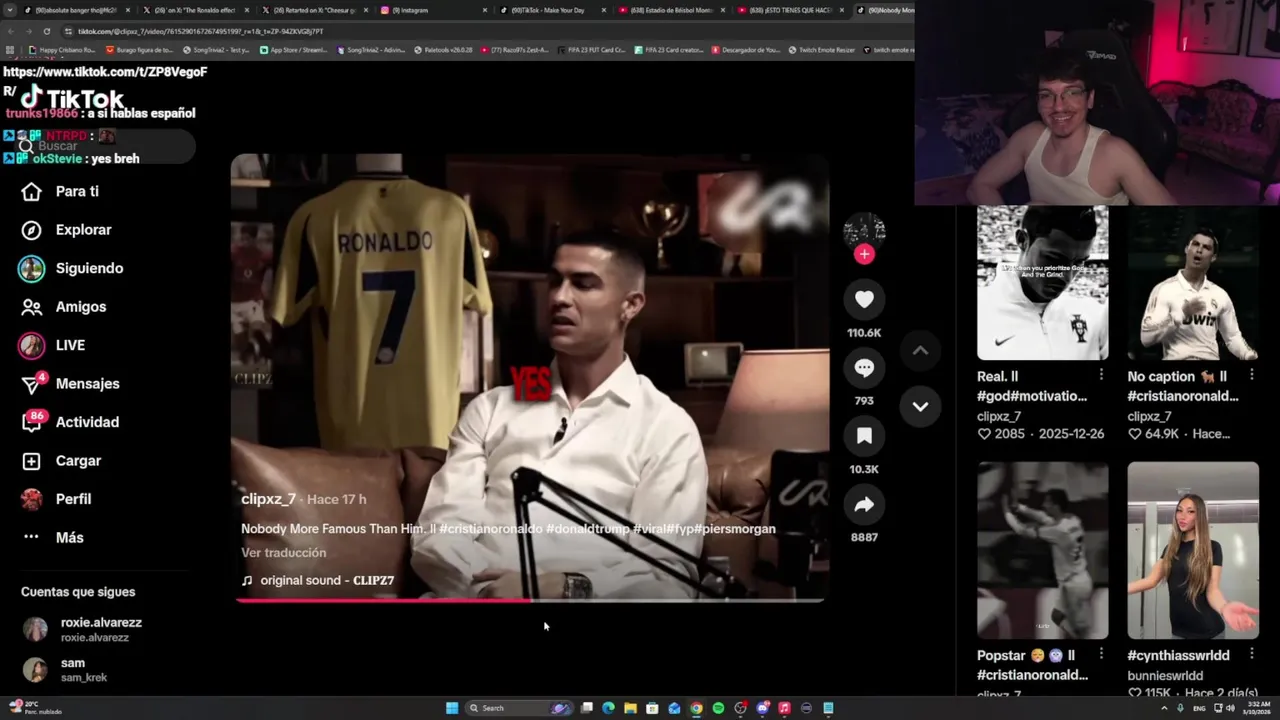Open three-dot menu for 'No caption' video
This screenshot has width=1280, height=720.
coord(1251,375)
